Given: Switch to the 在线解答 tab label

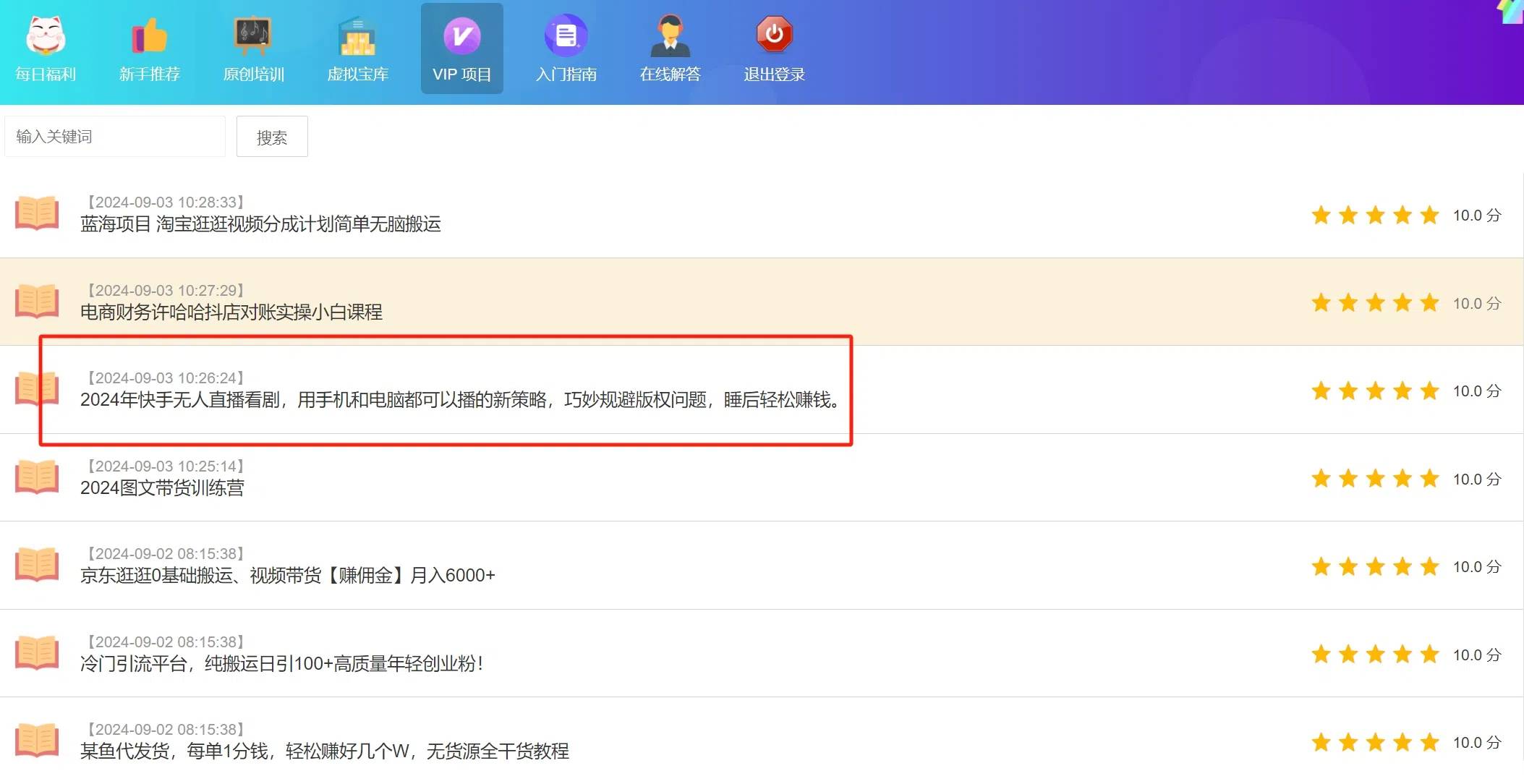Looking at the screenshot, I should point(671,74).
